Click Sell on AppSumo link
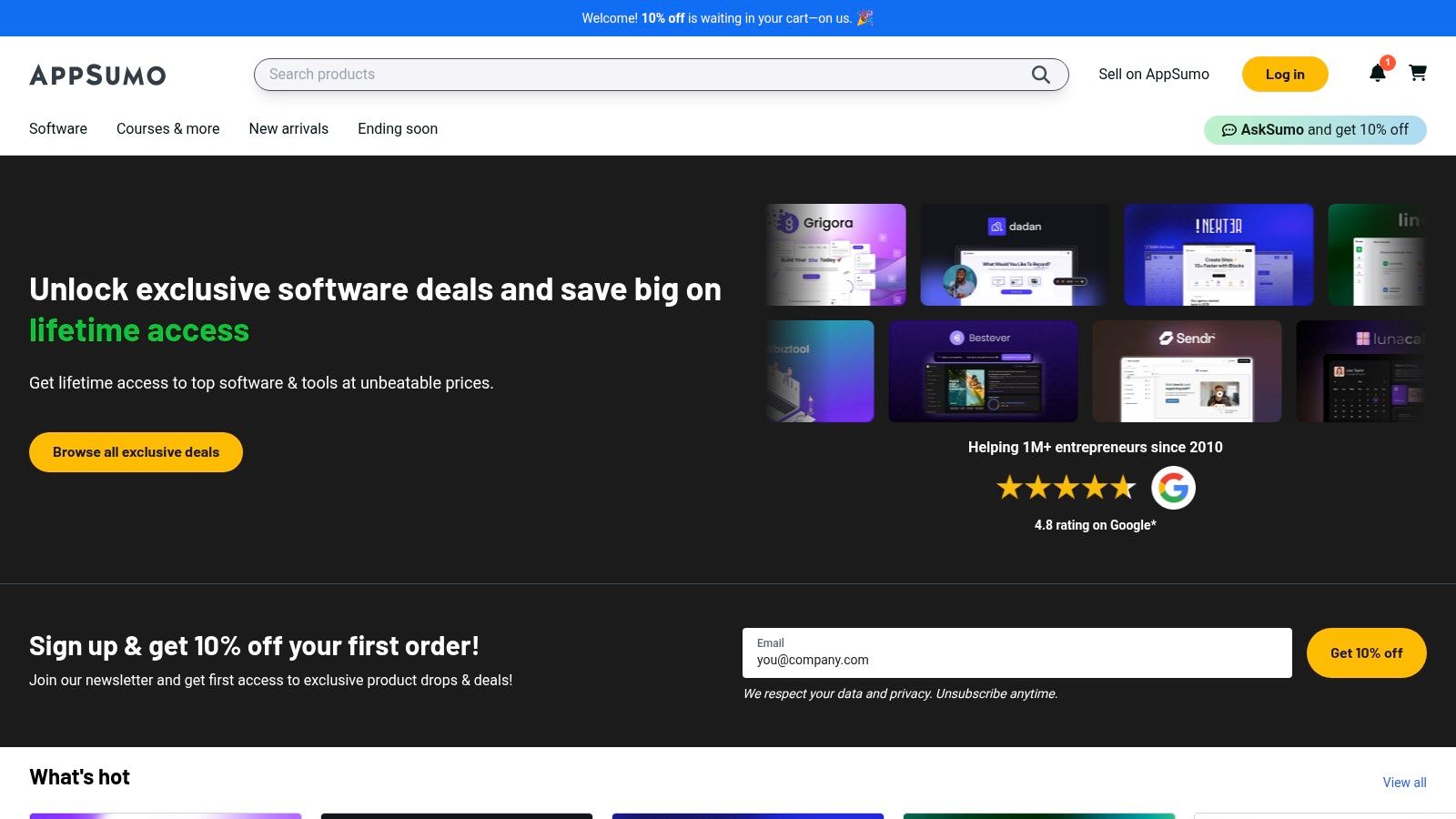 (1154, 75)
